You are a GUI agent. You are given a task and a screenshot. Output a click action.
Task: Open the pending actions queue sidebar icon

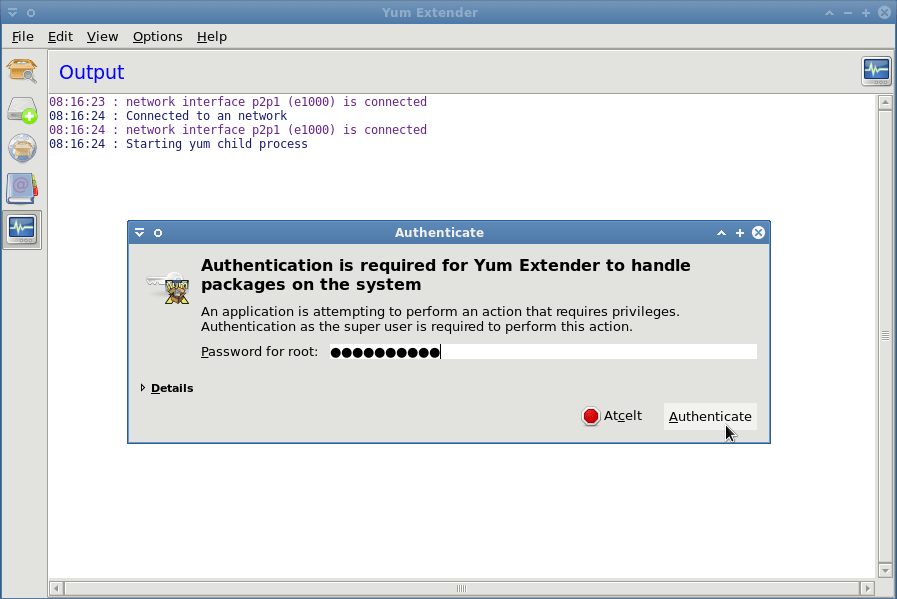[22, 110]
